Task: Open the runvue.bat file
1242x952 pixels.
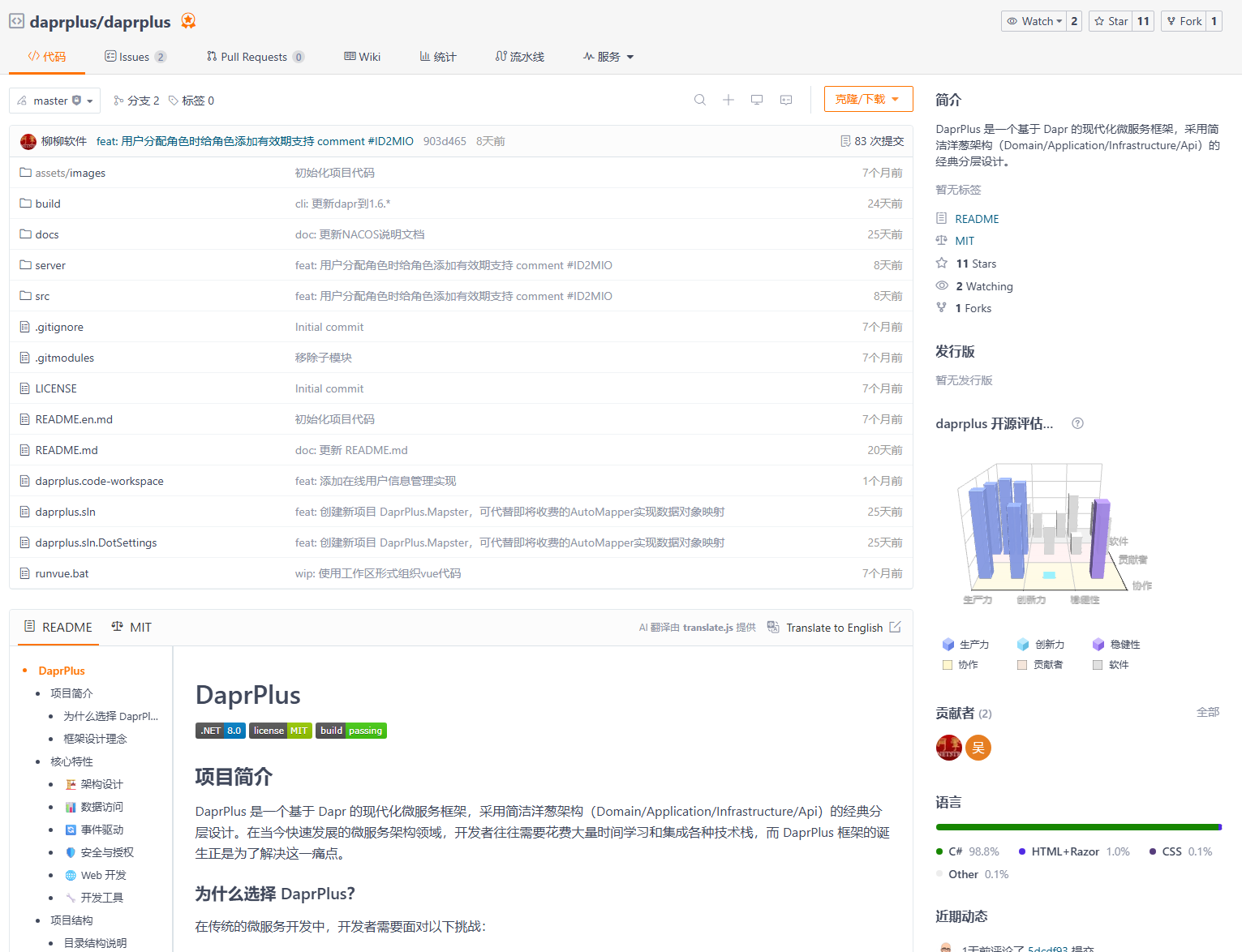Action: click(x=62, y=573)
